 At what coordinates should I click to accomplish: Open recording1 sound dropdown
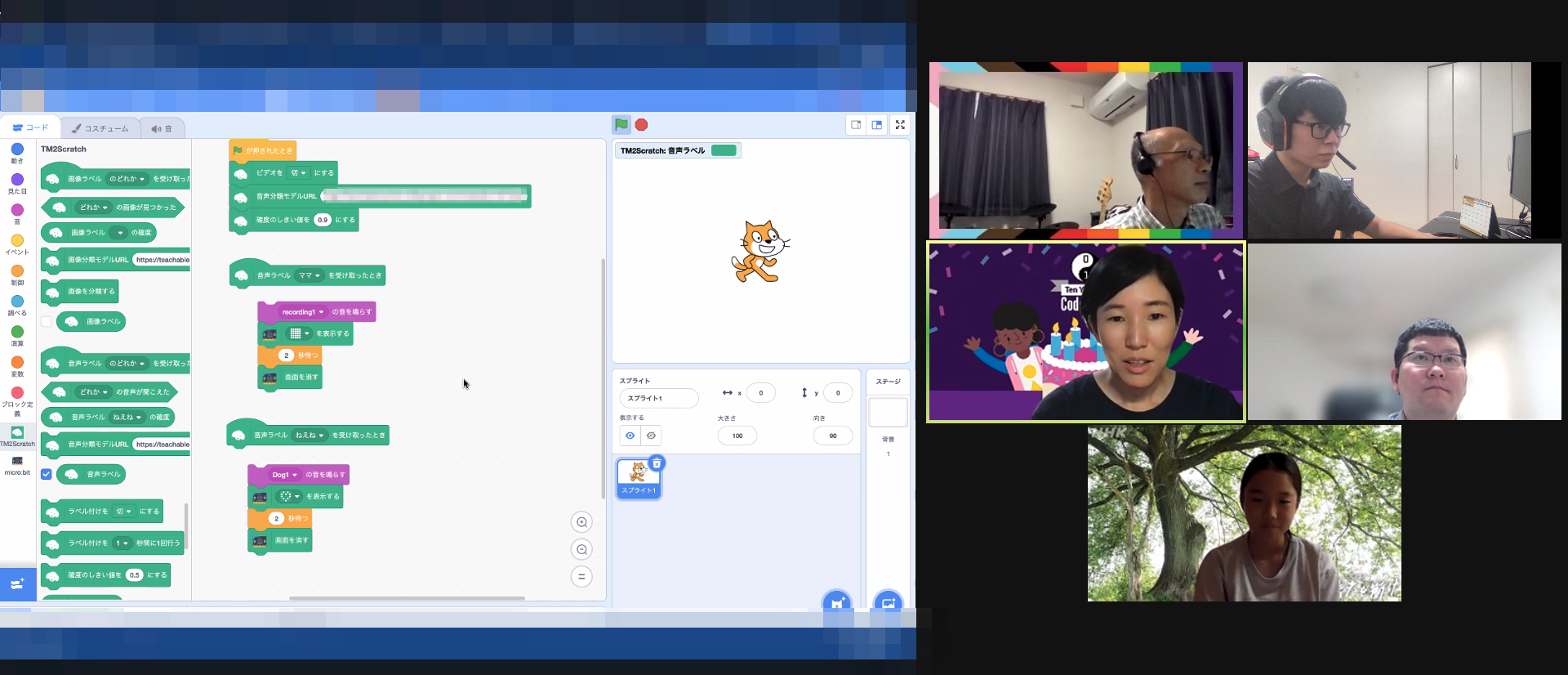(302, 312)
